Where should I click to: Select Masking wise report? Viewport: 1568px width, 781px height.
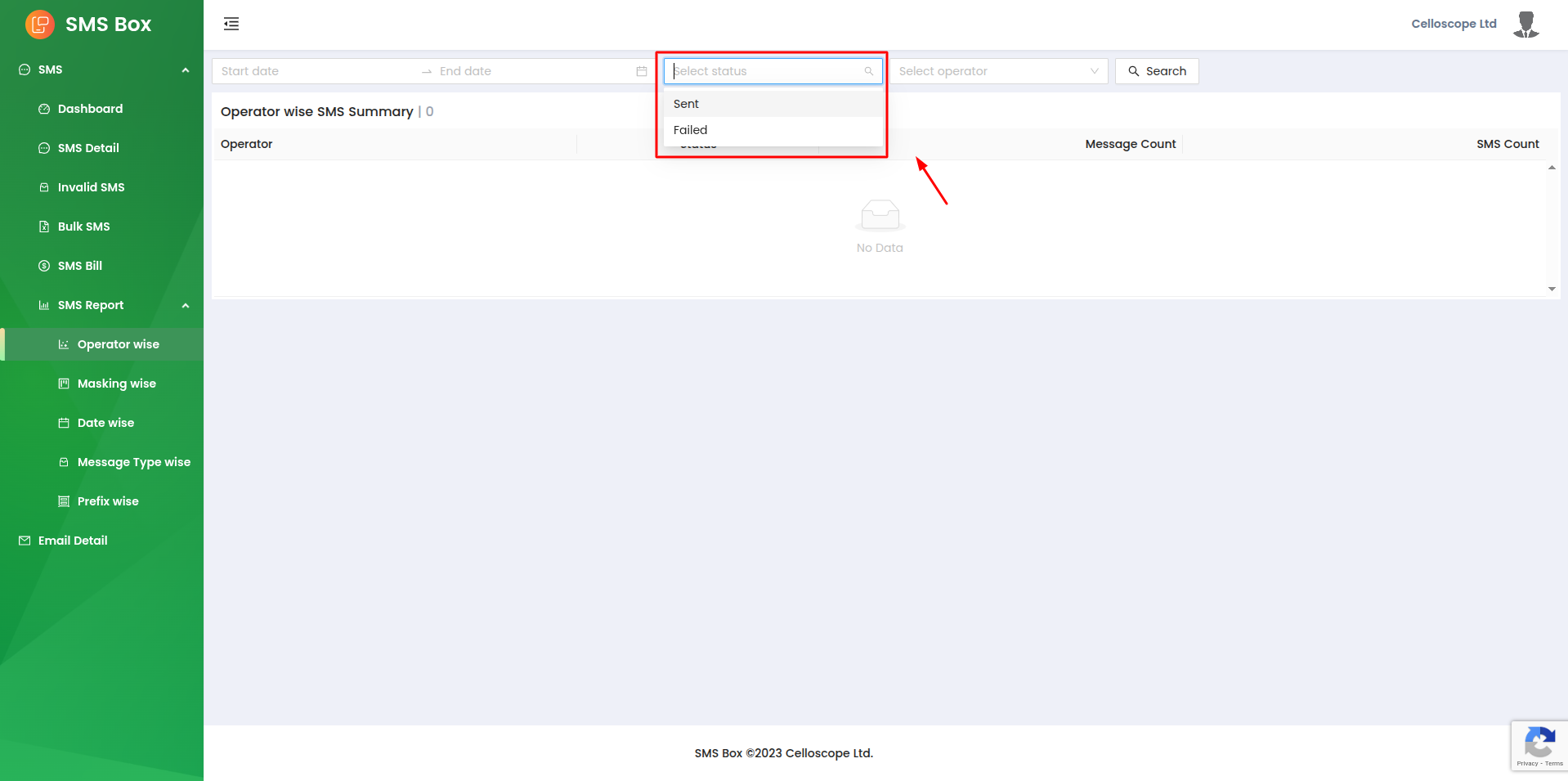click(116, 384)
